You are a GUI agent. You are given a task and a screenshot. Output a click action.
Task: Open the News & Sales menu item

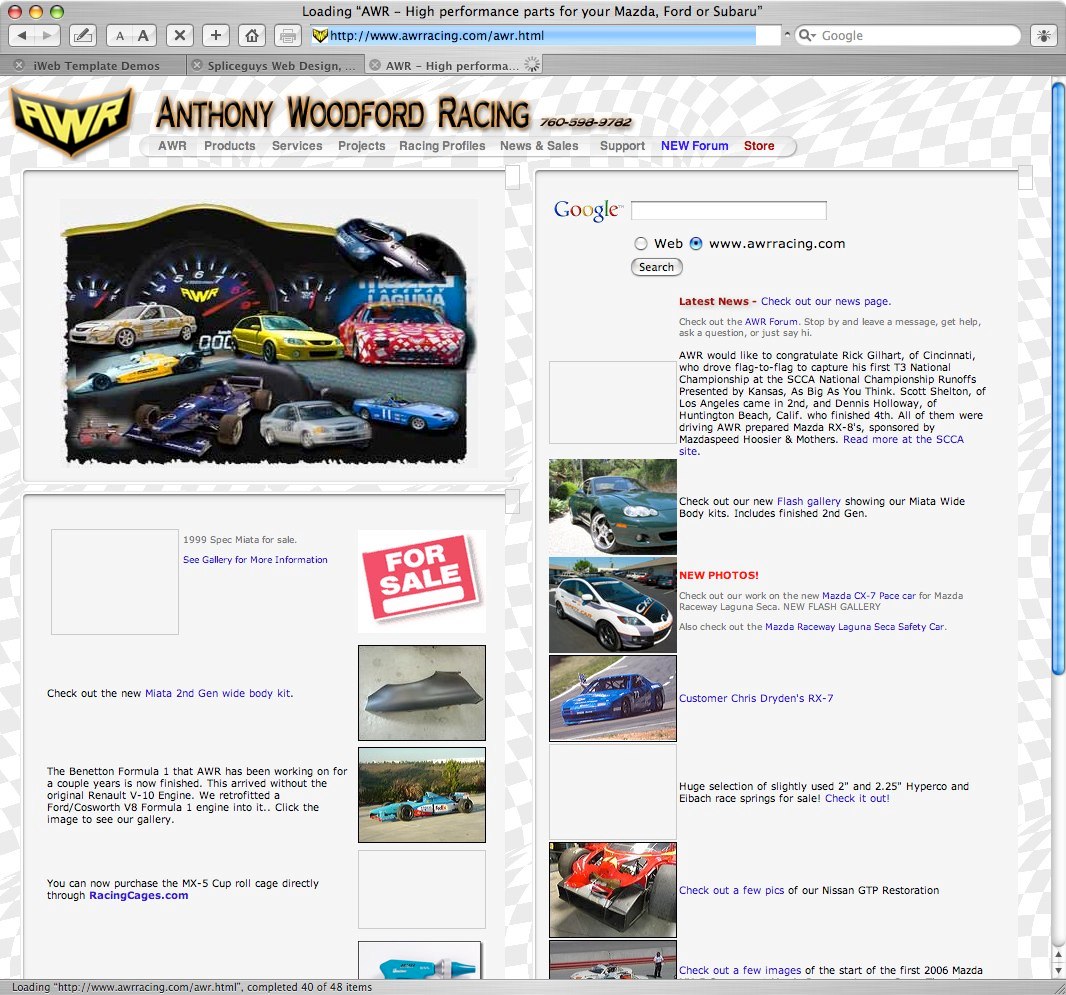[539, 145]
